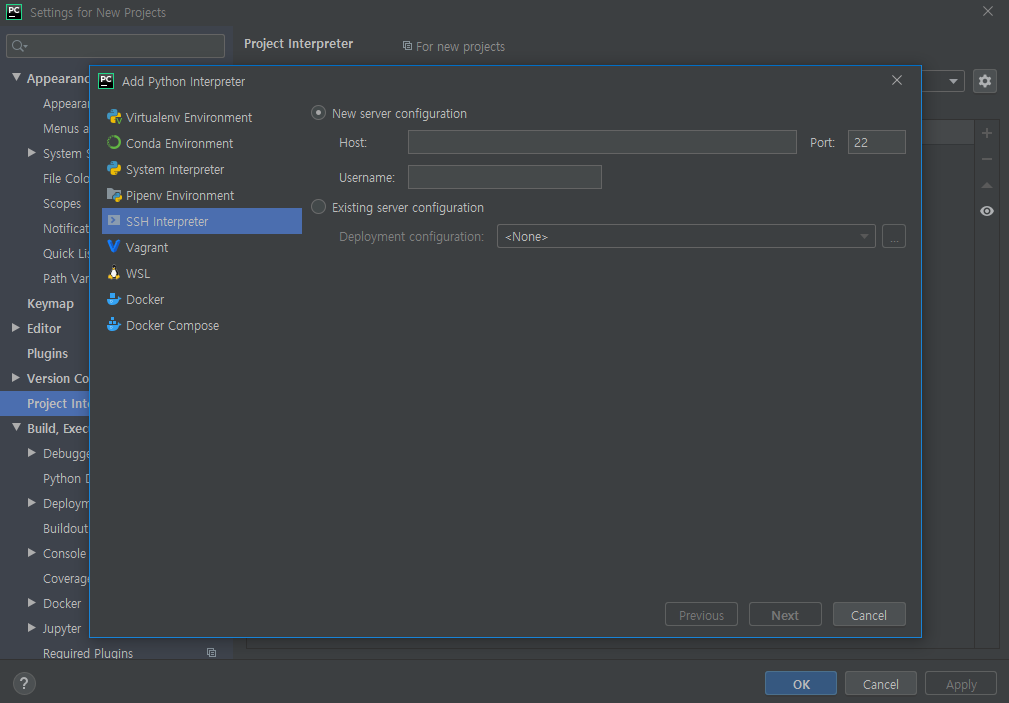1009x703 pixels.
Task: Expand the Deployment node
Action: click(32, 503)
